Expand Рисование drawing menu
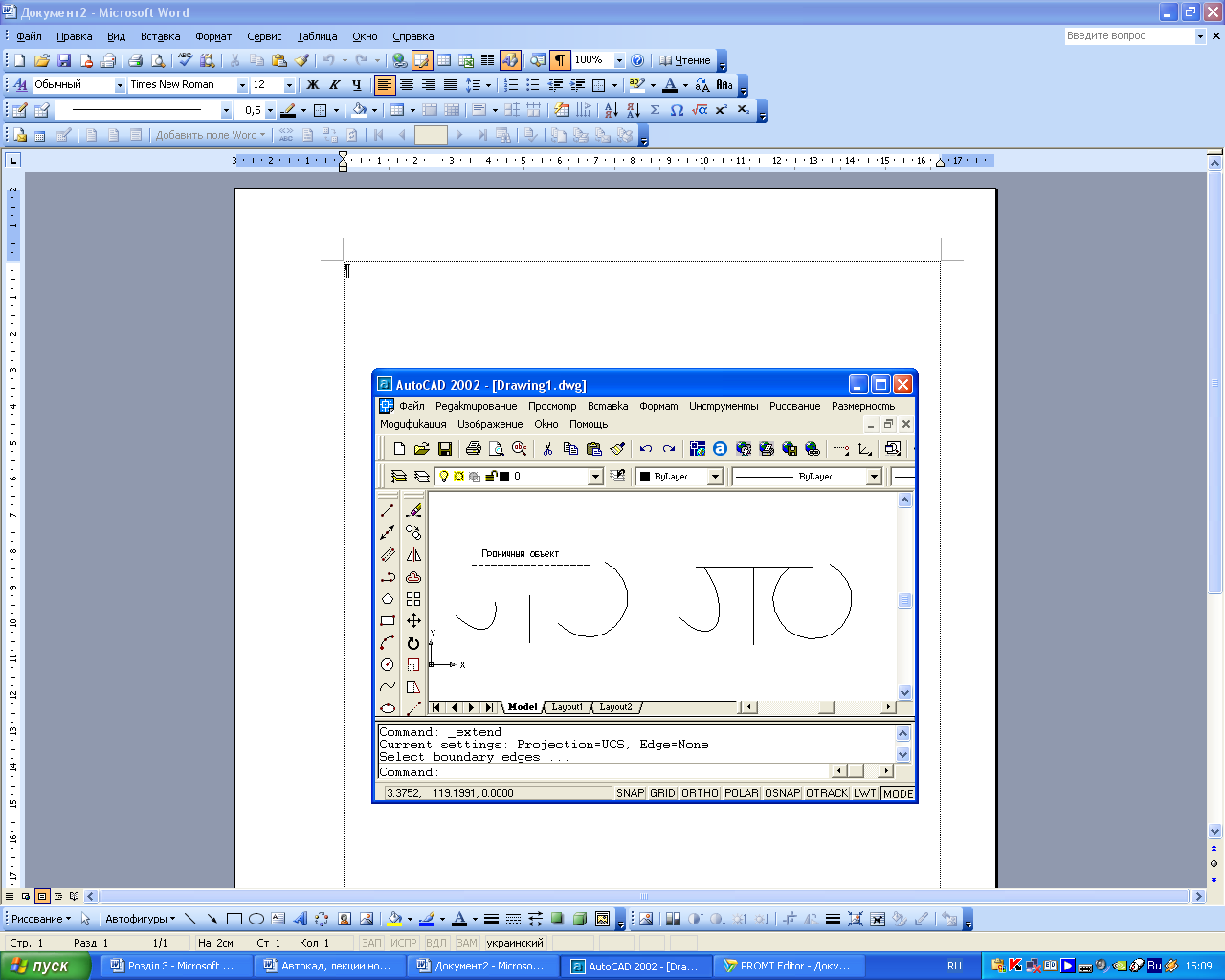The image size is (1225, 980). click(40, 919)
